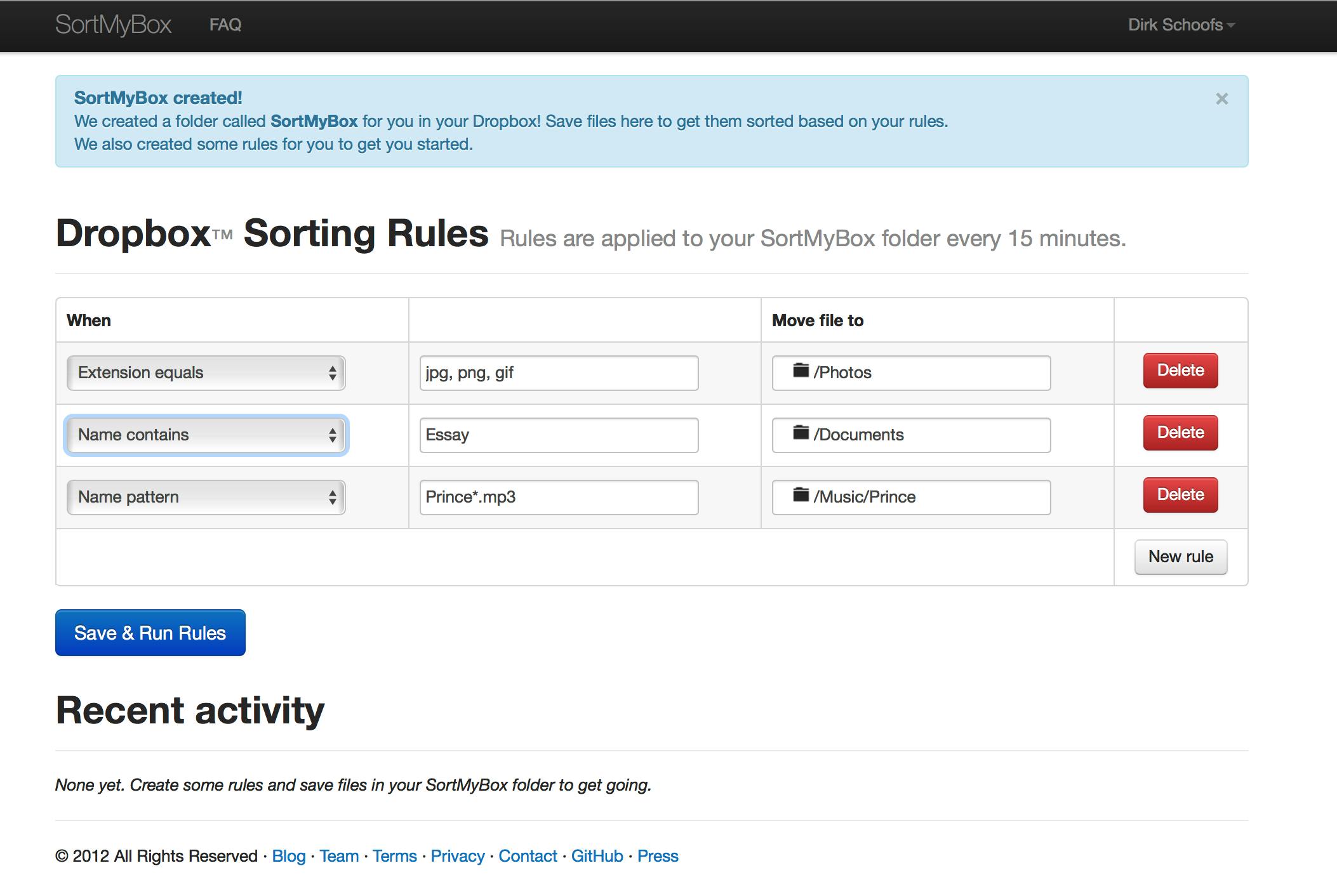
Task: Delete the Essay rule
Action: coord(1180,433)
